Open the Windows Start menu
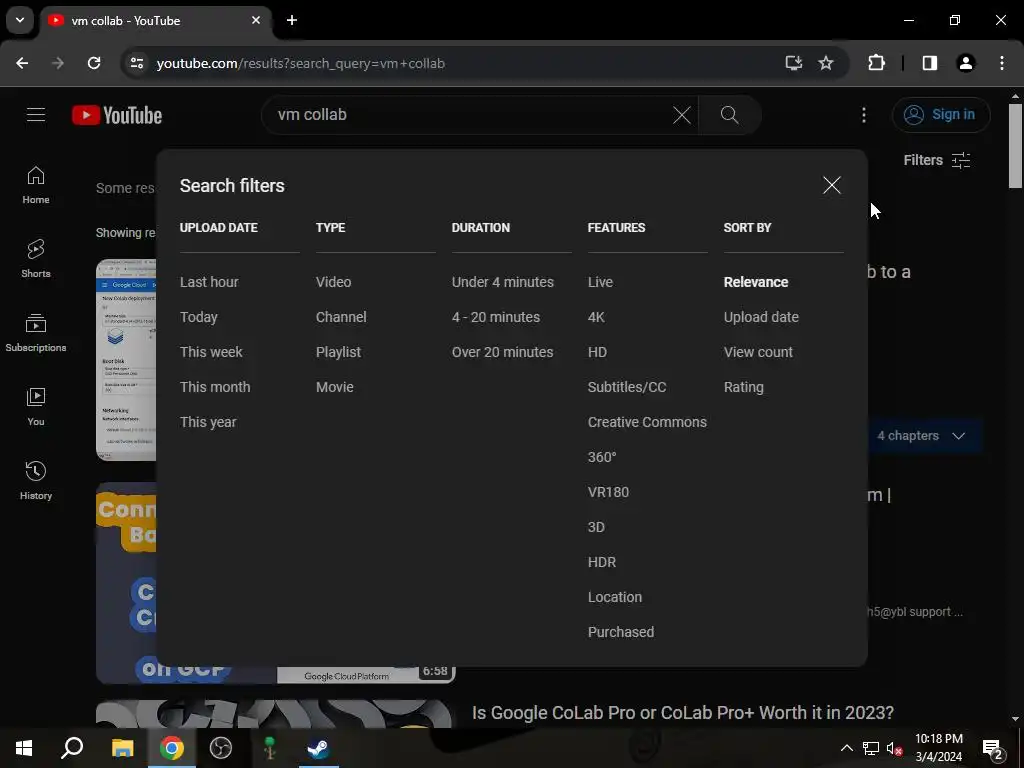Screen dimensions: 1024x768 click(x=24, y=748)
